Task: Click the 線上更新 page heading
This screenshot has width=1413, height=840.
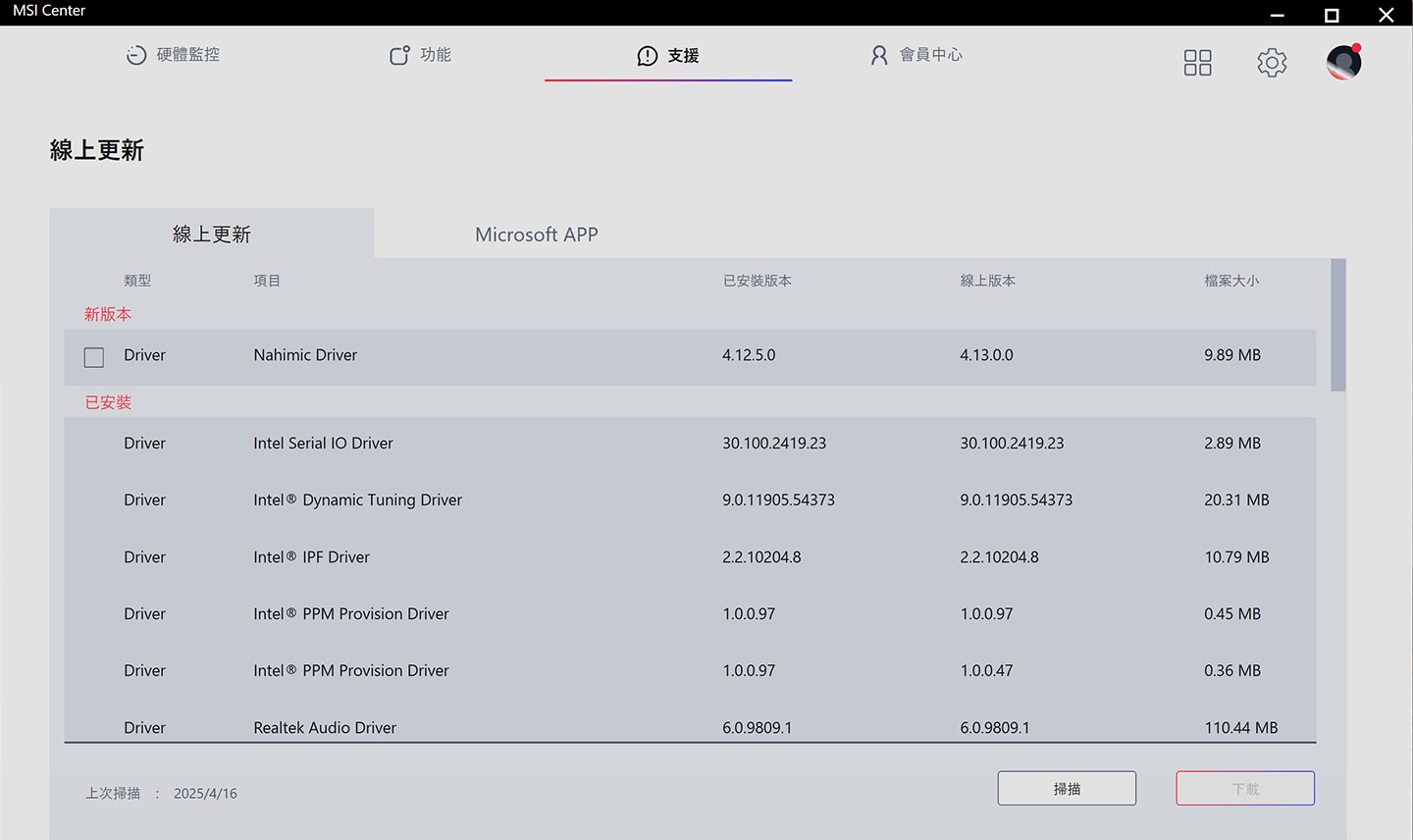Action: coord(97,150)
